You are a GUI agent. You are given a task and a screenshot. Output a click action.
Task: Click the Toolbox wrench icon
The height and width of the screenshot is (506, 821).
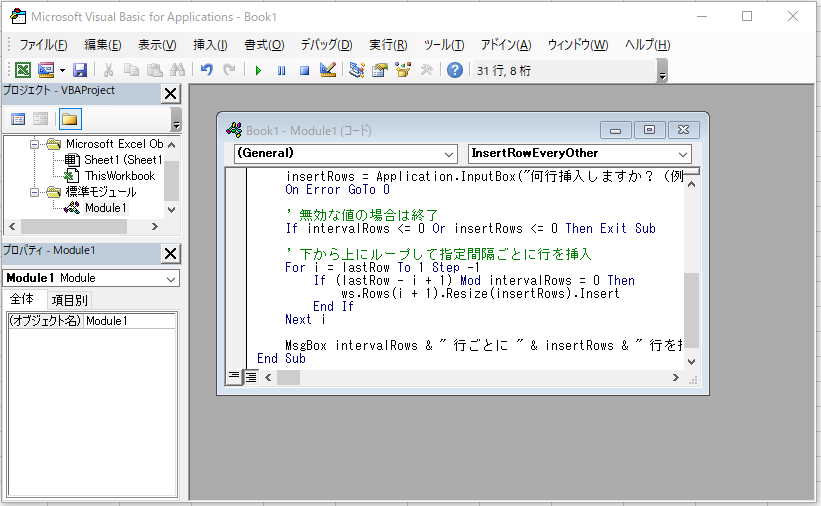point(426,70)
